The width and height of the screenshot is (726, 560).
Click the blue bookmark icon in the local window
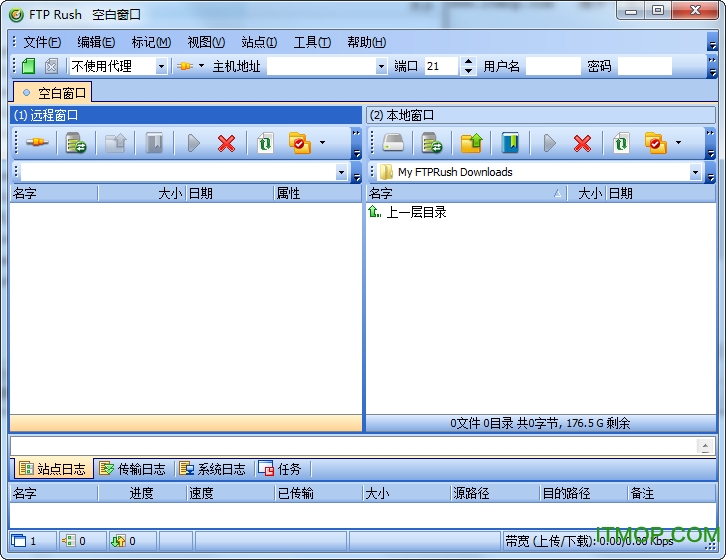510,143
